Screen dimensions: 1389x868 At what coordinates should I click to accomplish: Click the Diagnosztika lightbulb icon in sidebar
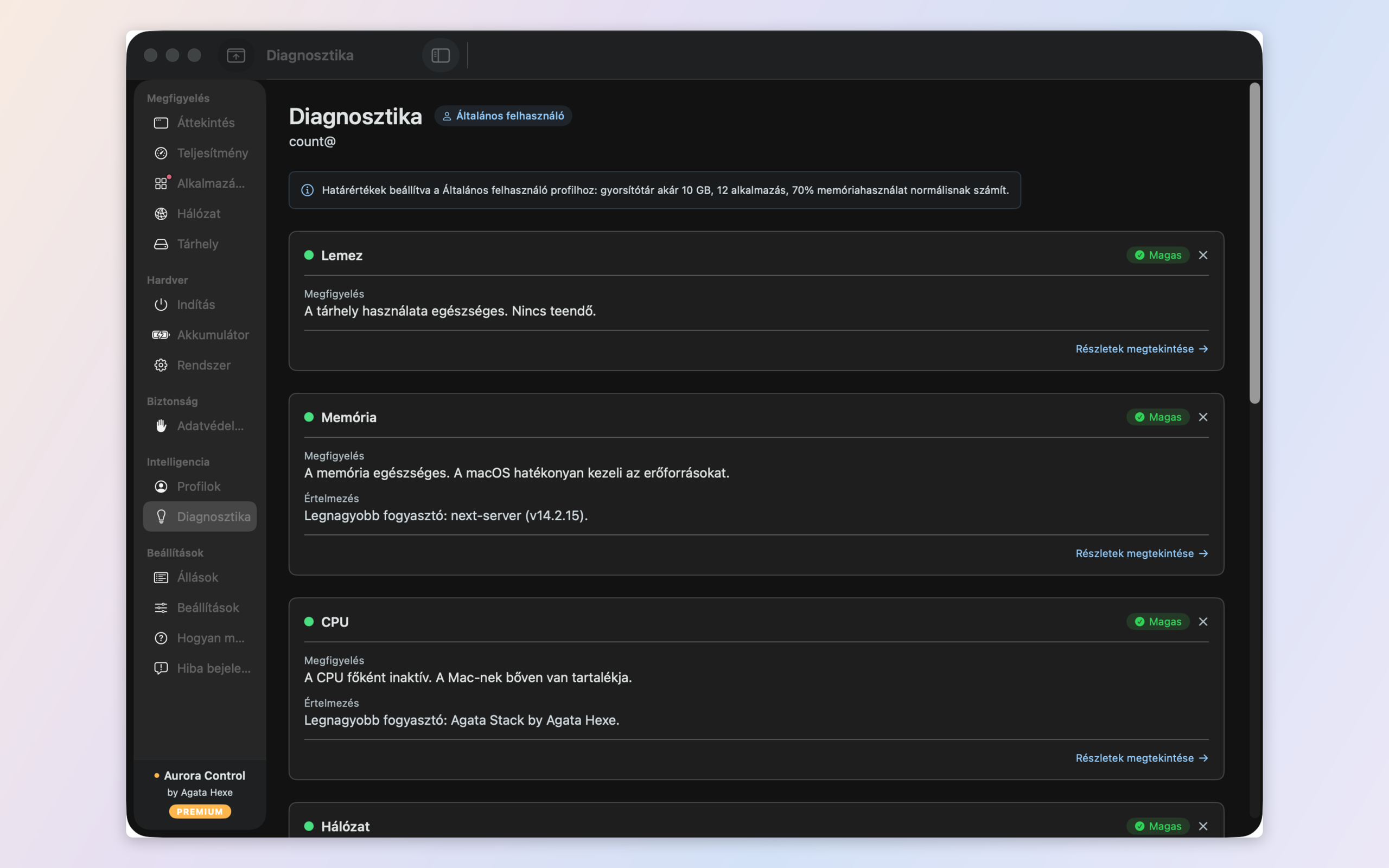click(x=161, y=516)
